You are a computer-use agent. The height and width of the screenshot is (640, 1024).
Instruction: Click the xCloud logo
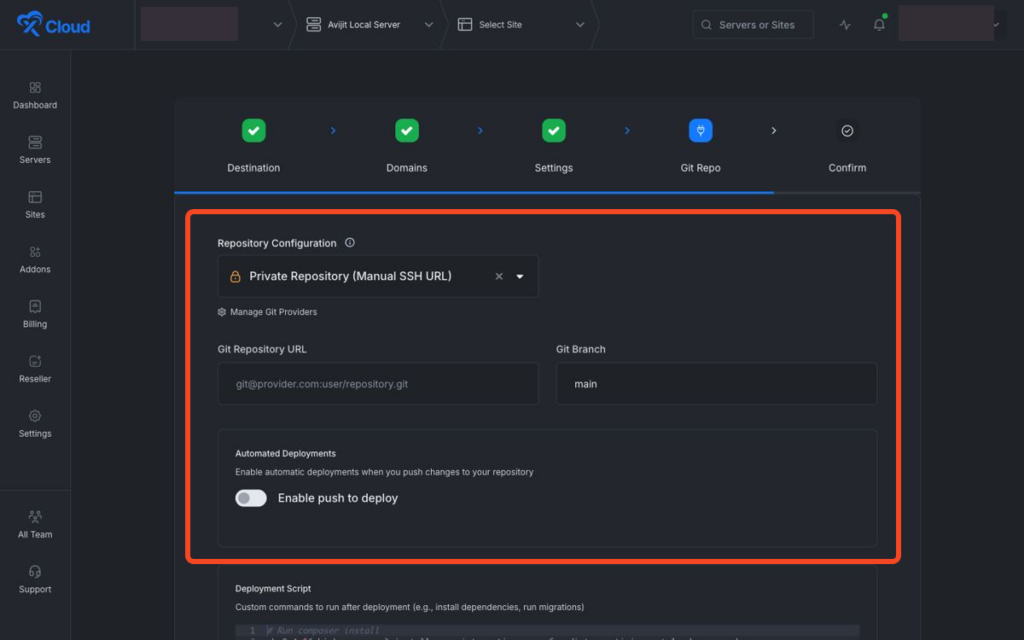(54, 25)
